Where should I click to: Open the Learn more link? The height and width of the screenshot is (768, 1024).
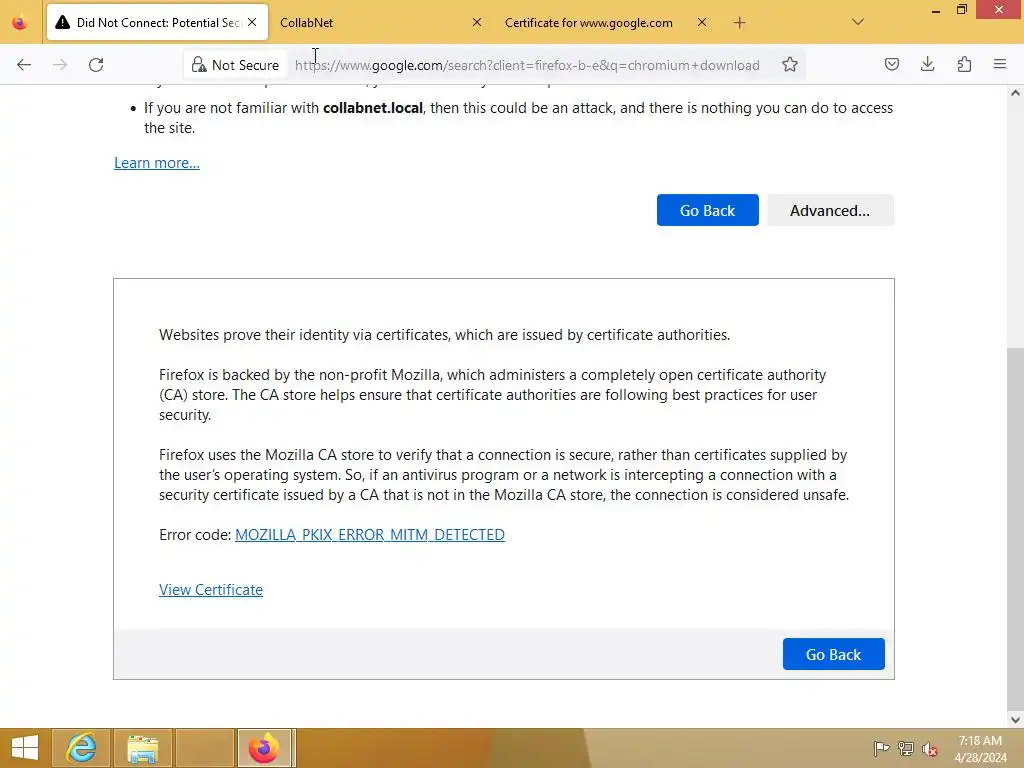[x=157, y=163]
